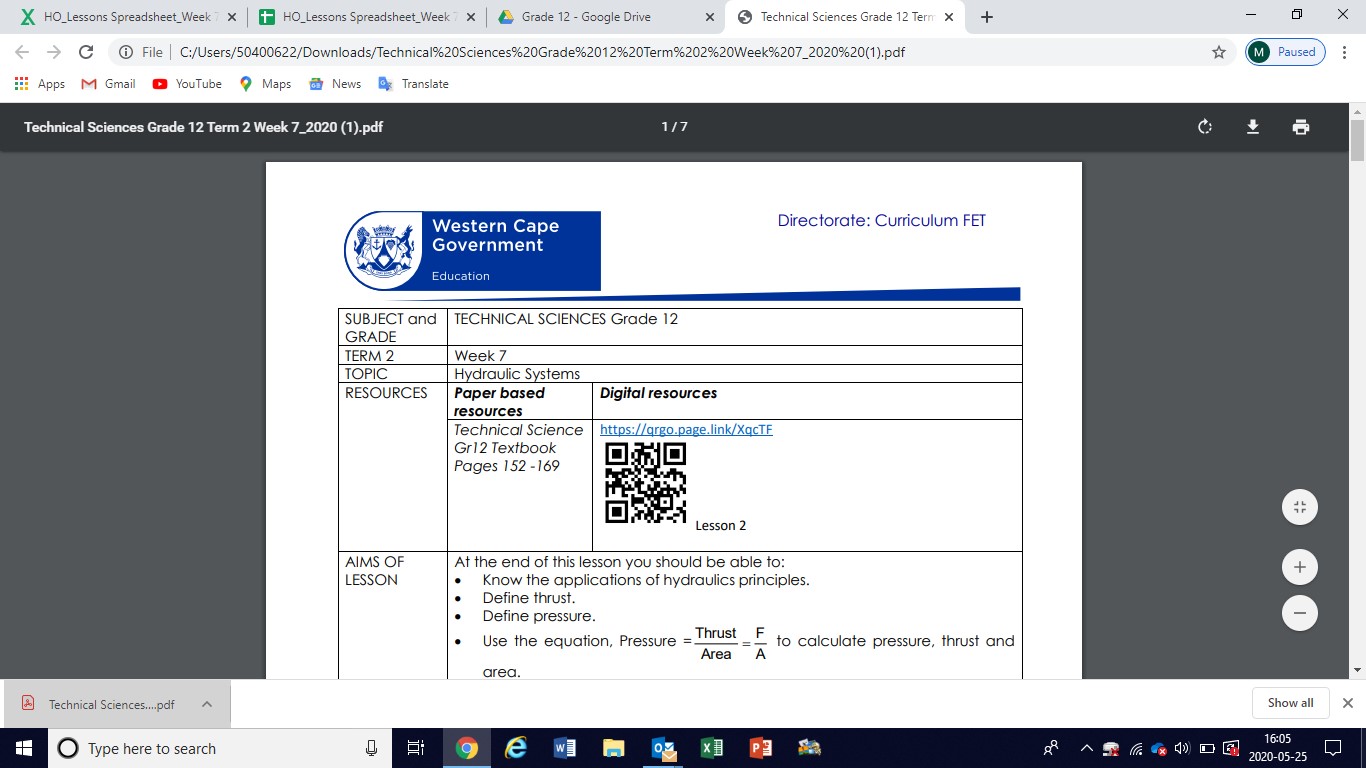Image resolution: width=1366 pixels, height=768 pixels.
Task: Print the PDF document
Action: pos(1300,127)
